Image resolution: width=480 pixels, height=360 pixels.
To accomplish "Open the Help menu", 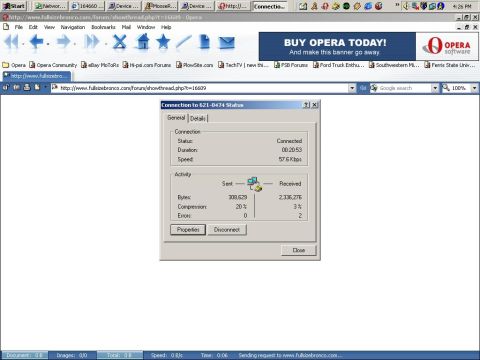I will click(x=166, y=27).
